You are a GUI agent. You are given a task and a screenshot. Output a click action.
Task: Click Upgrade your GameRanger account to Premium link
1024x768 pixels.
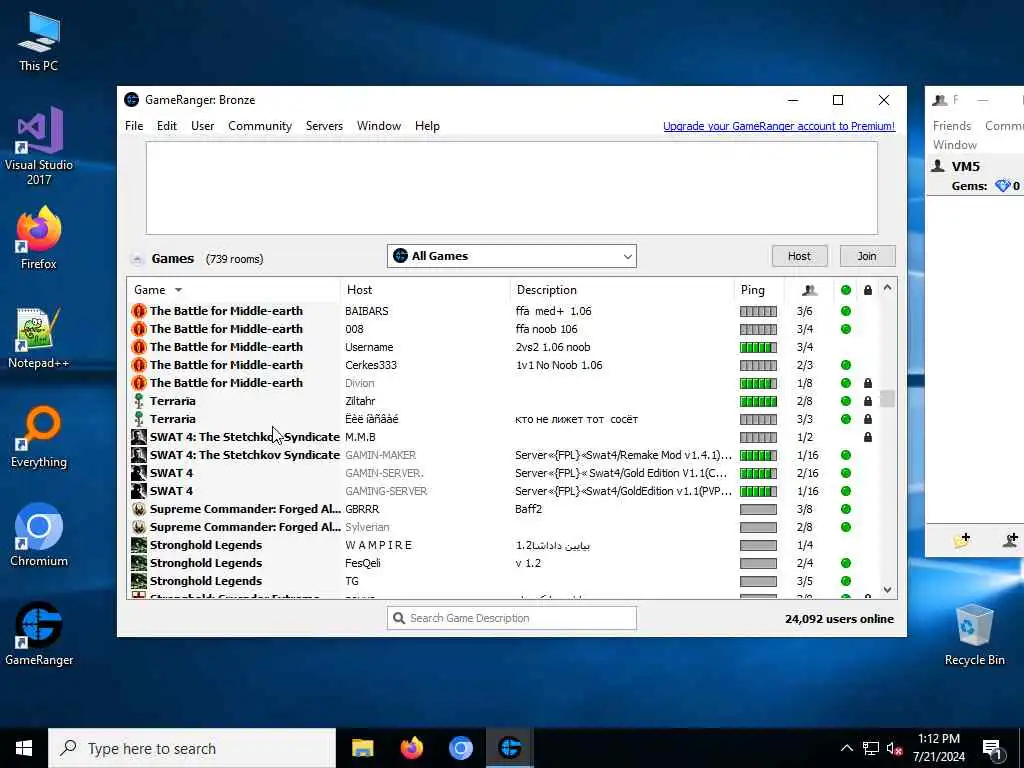778,126
